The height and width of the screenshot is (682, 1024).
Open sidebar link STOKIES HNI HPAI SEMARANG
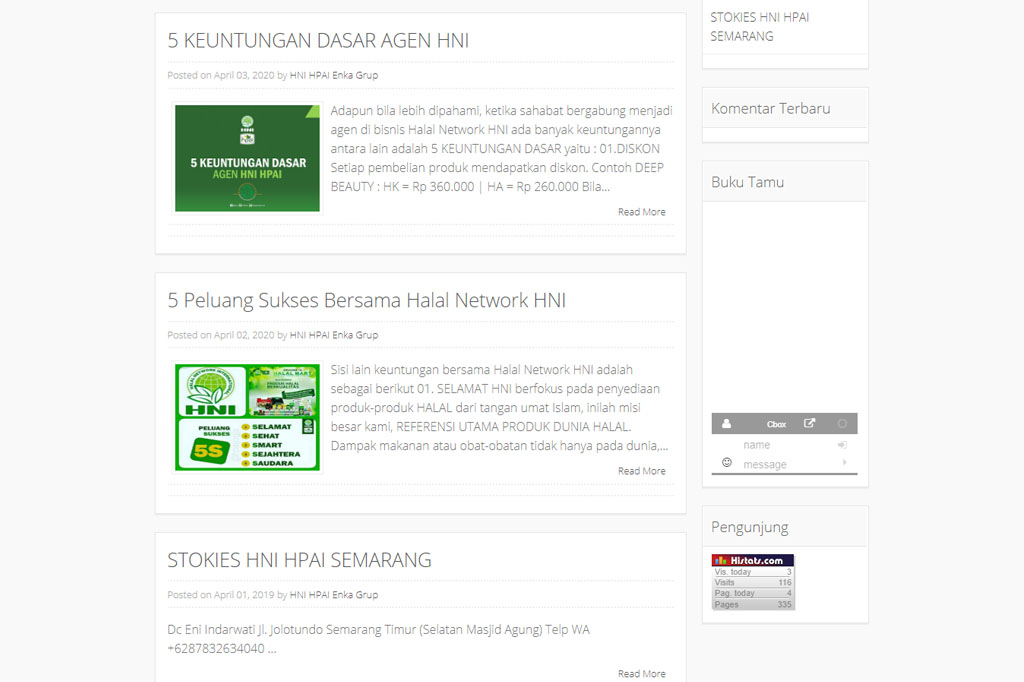760,27
